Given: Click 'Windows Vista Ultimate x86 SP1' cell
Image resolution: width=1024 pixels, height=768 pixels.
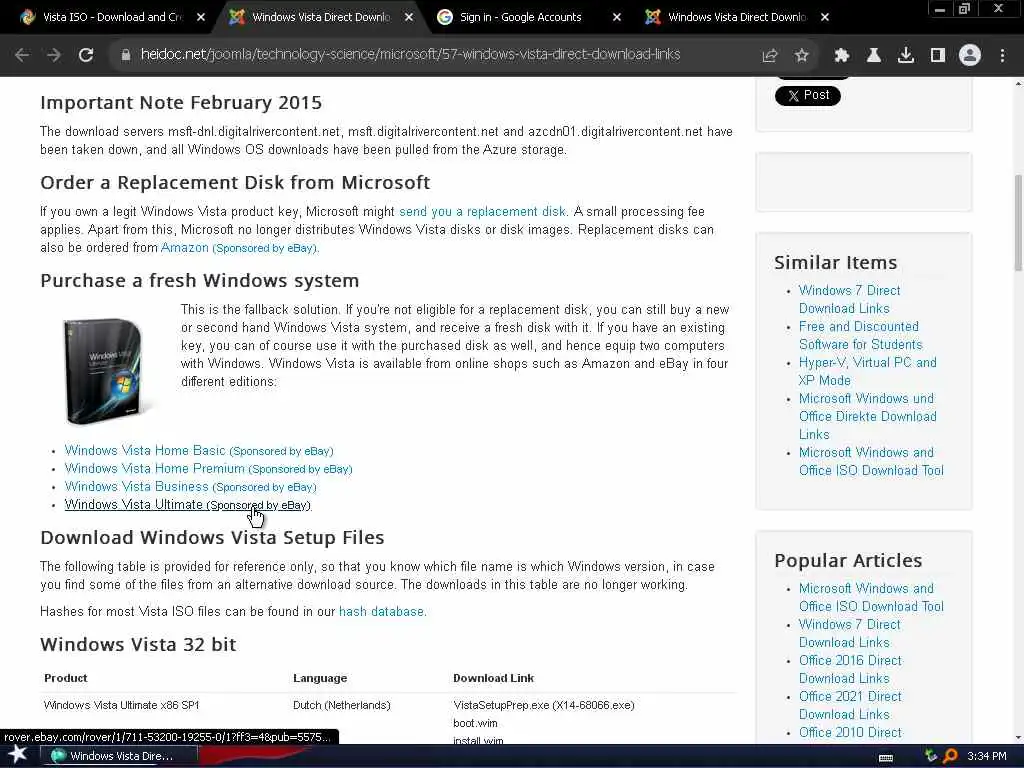Looking at the screenshot, I should [121, 705].
